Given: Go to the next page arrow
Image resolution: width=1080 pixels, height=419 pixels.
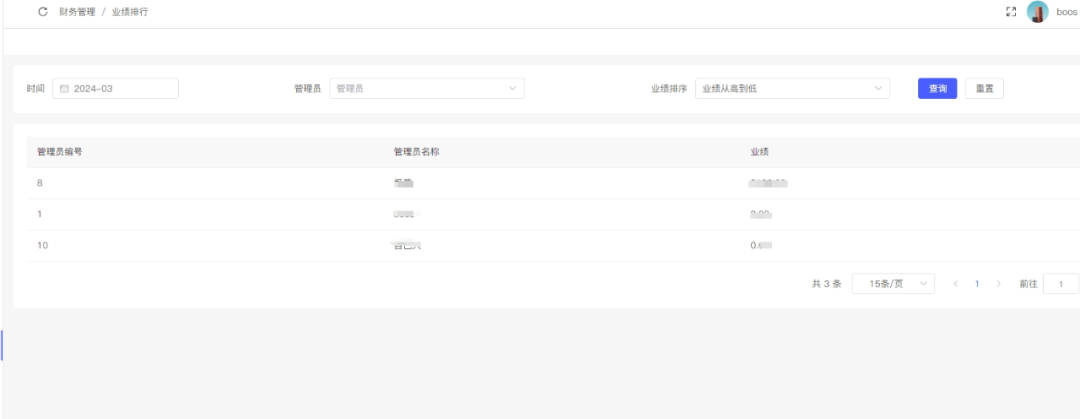Looking at the screenshot, I should (998, 284).
